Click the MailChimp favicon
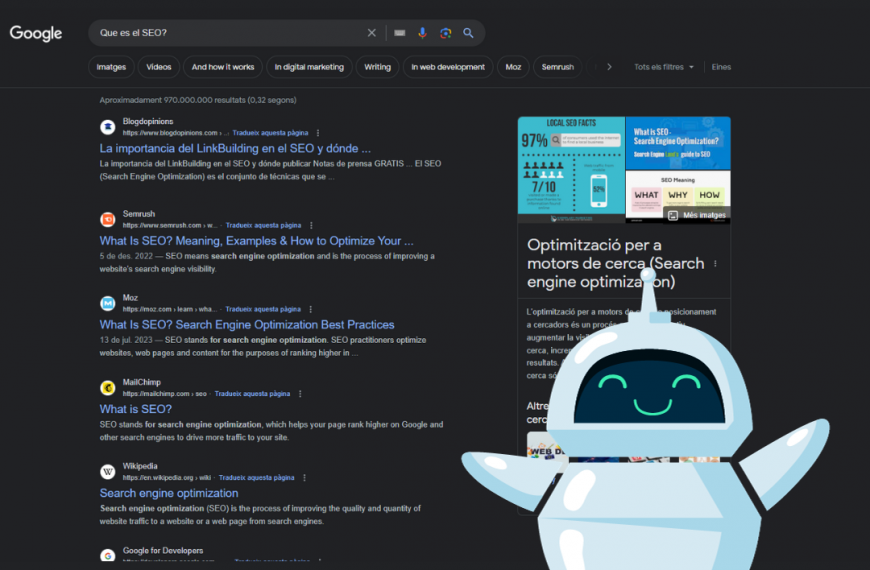Screen dimensions: 870x570 (108, 388)
